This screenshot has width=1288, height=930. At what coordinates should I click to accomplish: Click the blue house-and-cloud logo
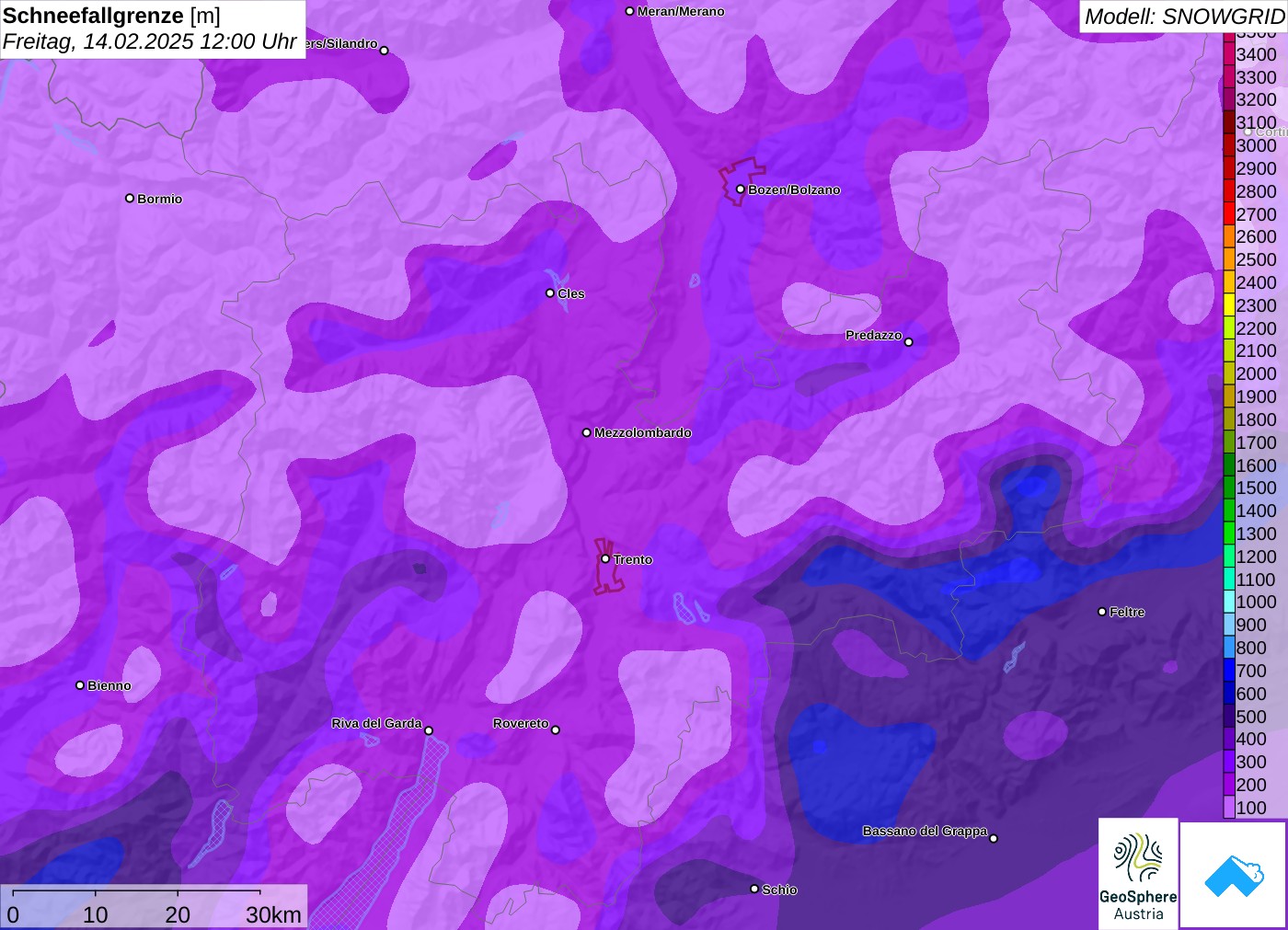(1233, 875)
